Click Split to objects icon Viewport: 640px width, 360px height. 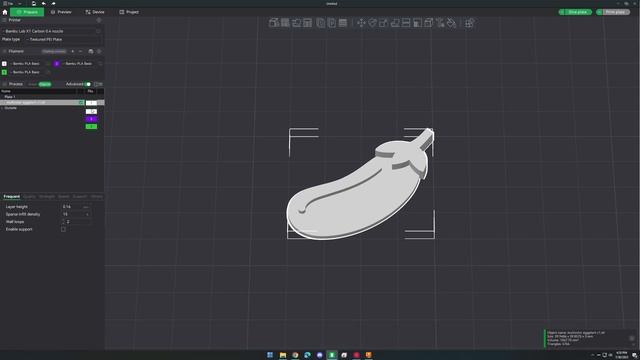[x=320, y=23]
